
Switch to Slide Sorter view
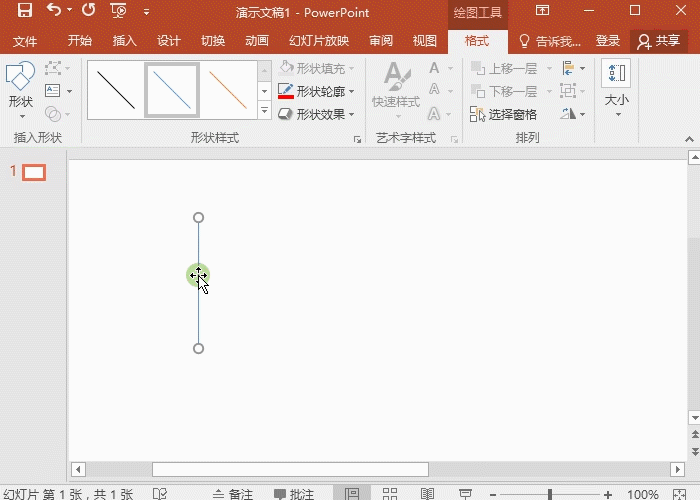tap(390, 494)
